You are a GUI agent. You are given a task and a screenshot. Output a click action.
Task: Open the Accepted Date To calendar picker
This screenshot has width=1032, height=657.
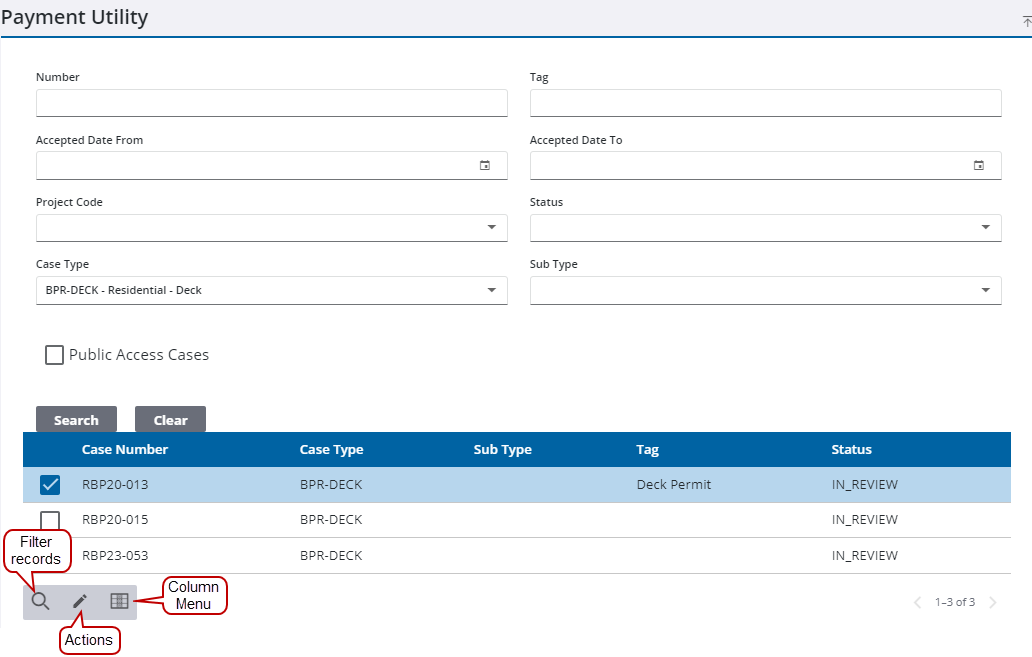point(979,166)
